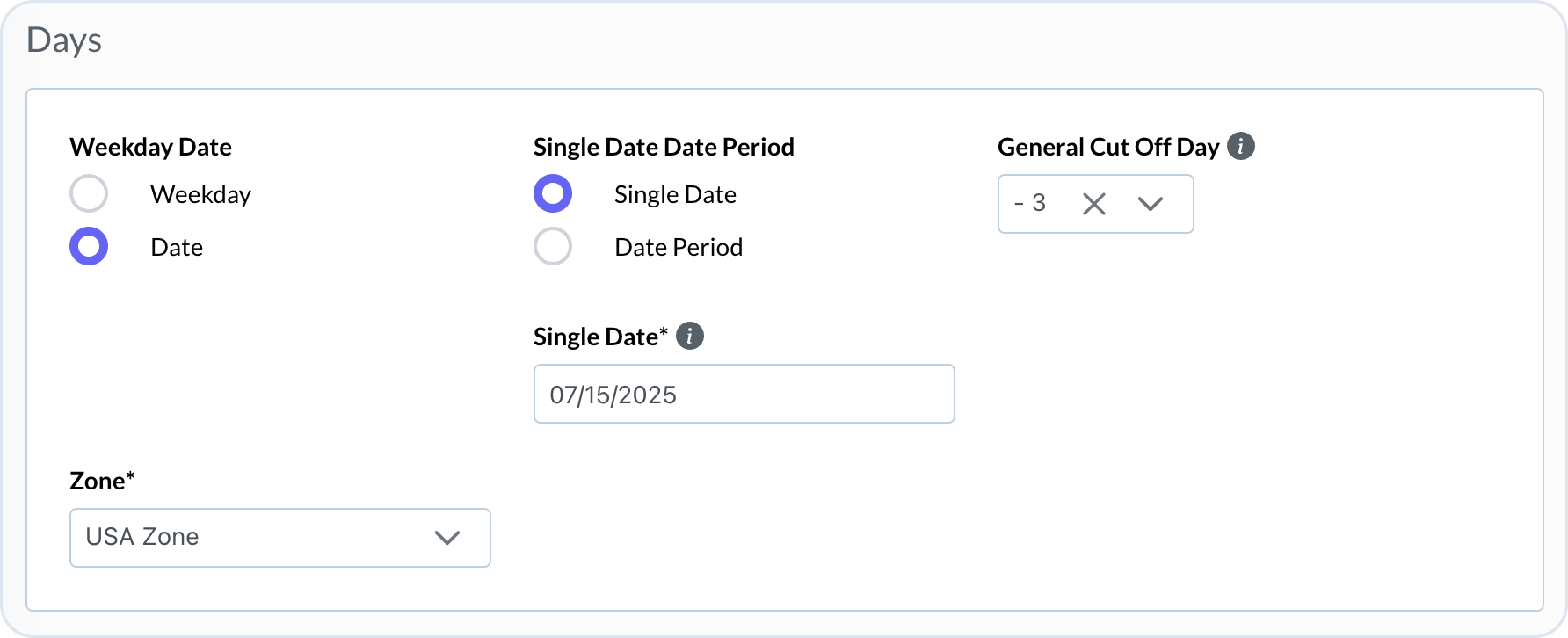Choose the Single Date radio option
Image resolution: width=1568 pixels, height=638 pixels.
point(553,194)
